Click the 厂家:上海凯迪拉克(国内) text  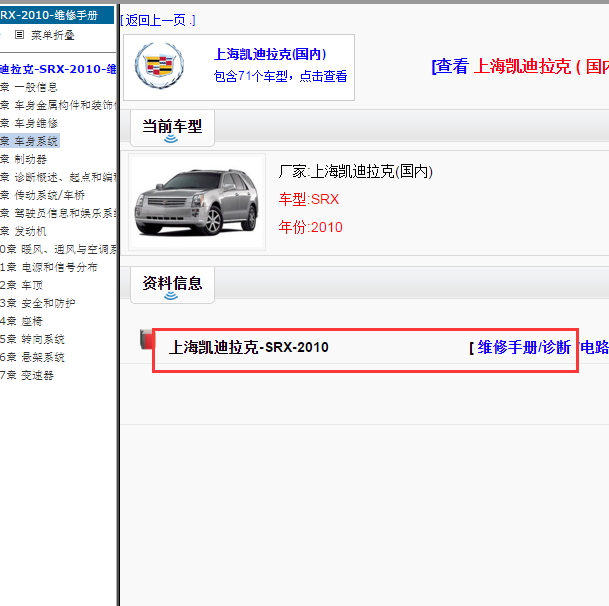point(356,171)
